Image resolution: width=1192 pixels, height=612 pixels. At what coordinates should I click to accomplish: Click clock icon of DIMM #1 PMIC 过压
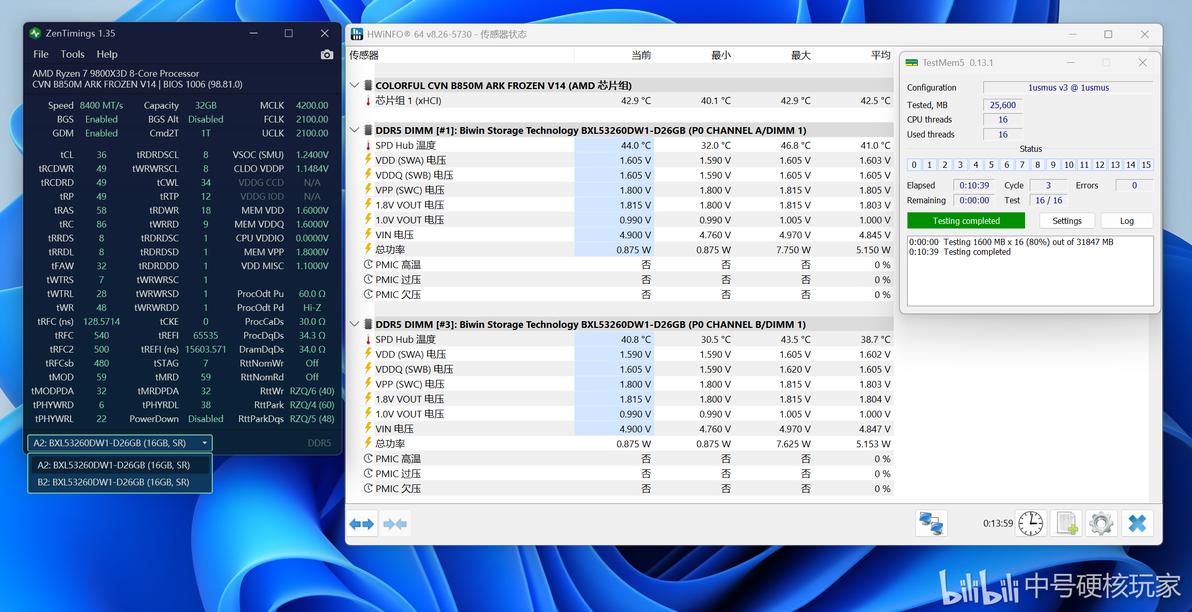[x=369, y=280]
